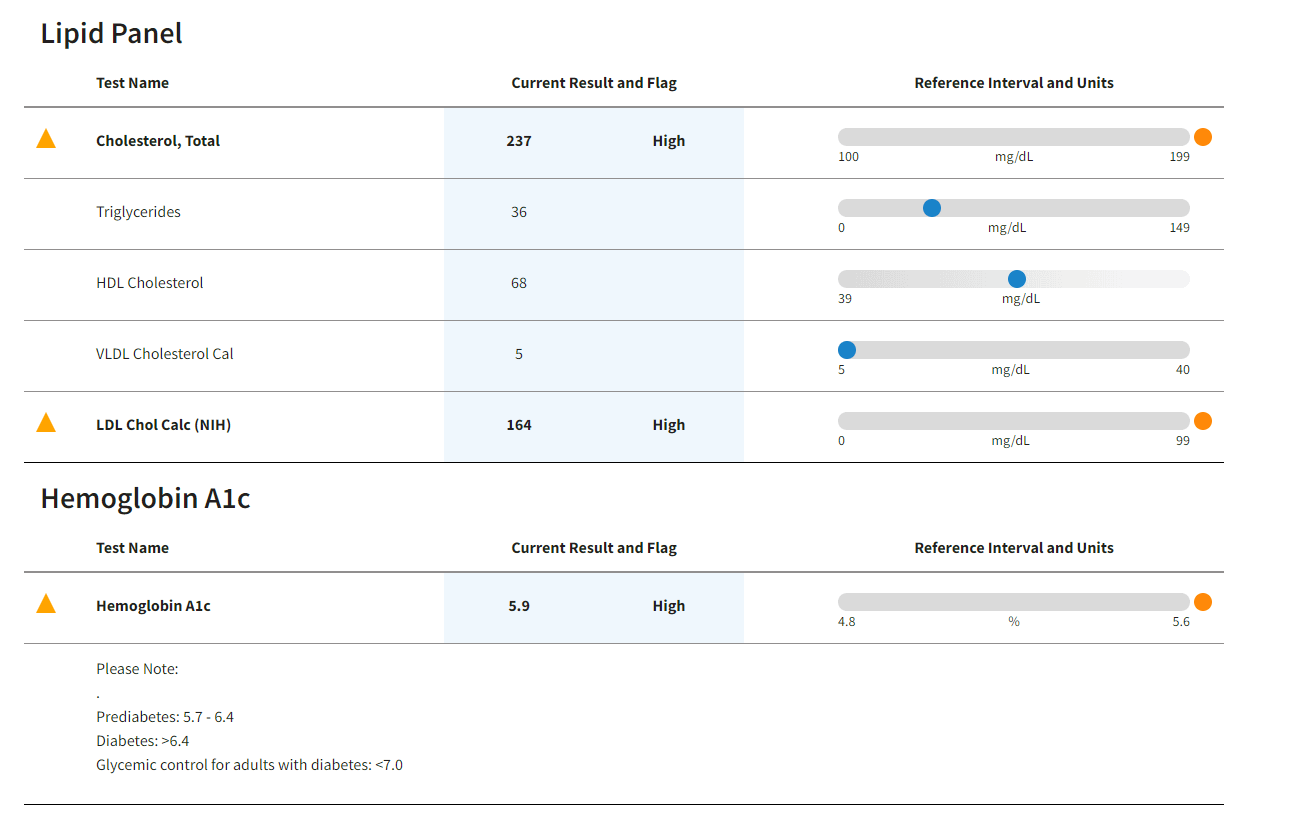Click the High flag on LDL Chol Calc
The image size is (1290, 839).
(669, 425)
